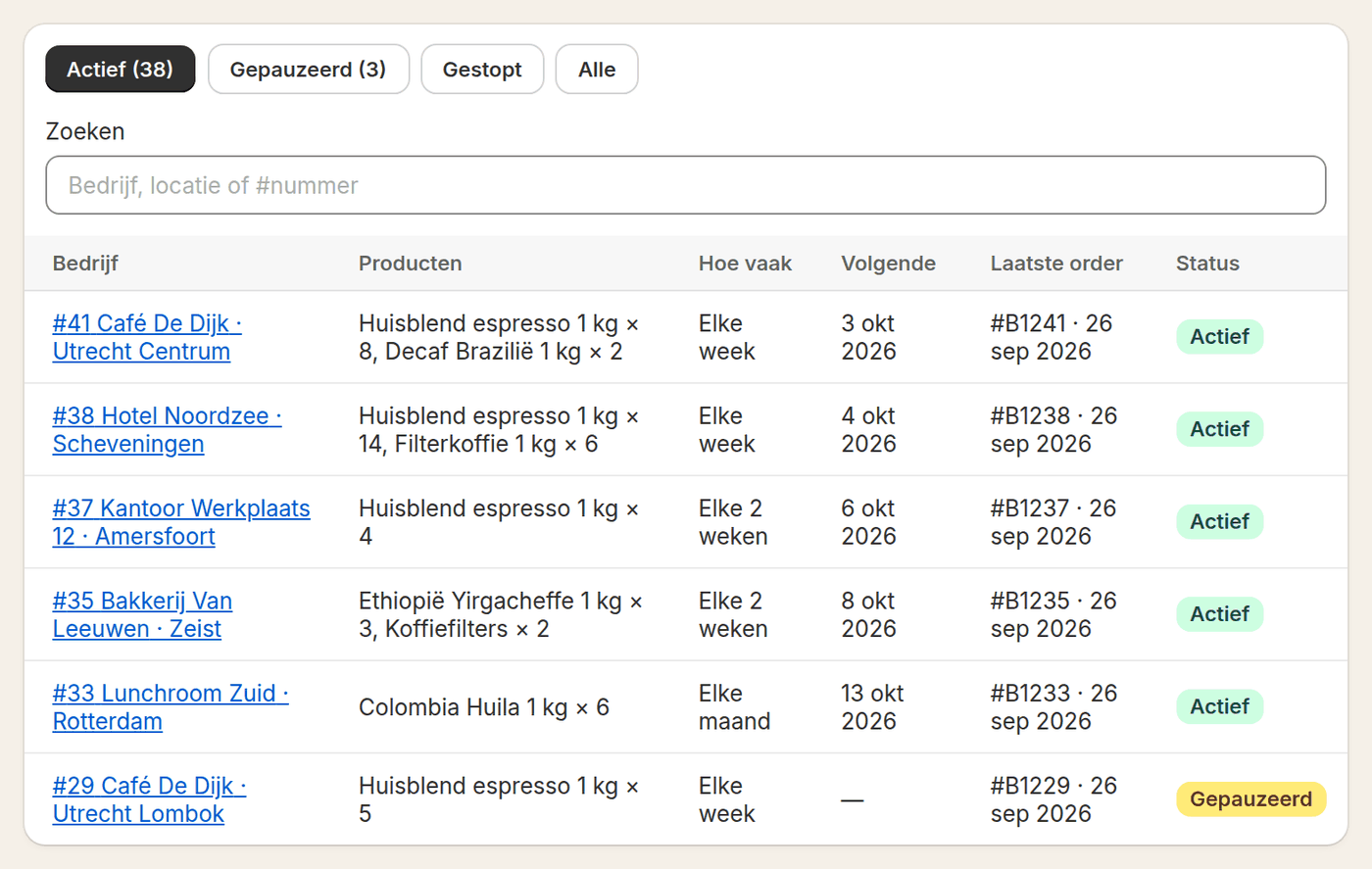This screenshot has height=869, width=1372.
Task: Open #35 Bakkerij Van Leeuwen Zeist link
Action: pyautogui.click(x=142, y=614)
